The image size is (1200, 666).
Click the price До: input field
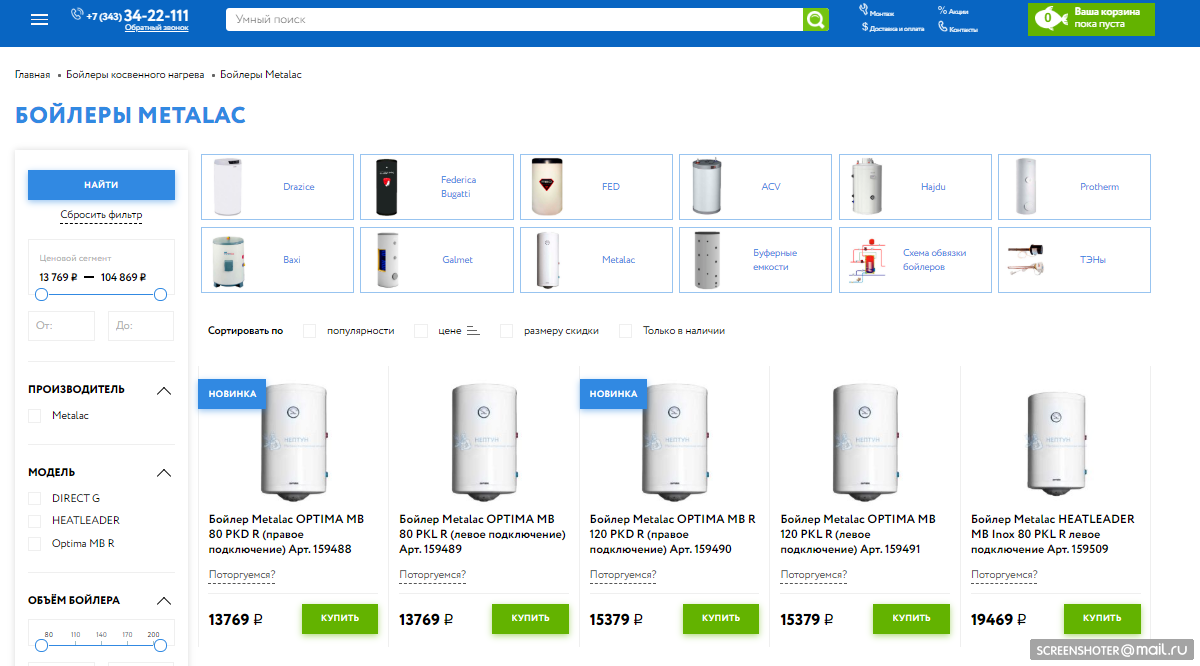[x=141, y=326]
